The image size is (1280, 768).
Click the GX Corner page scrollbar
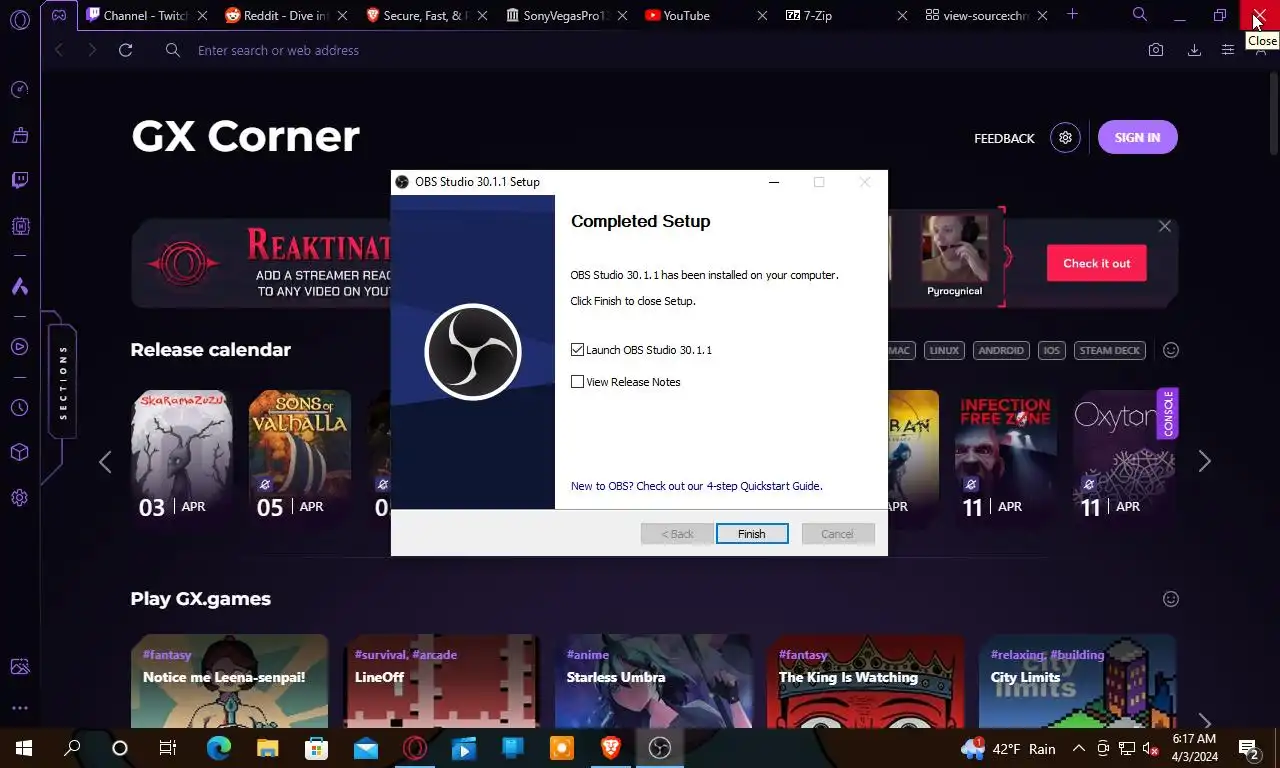pos(1273,115)
